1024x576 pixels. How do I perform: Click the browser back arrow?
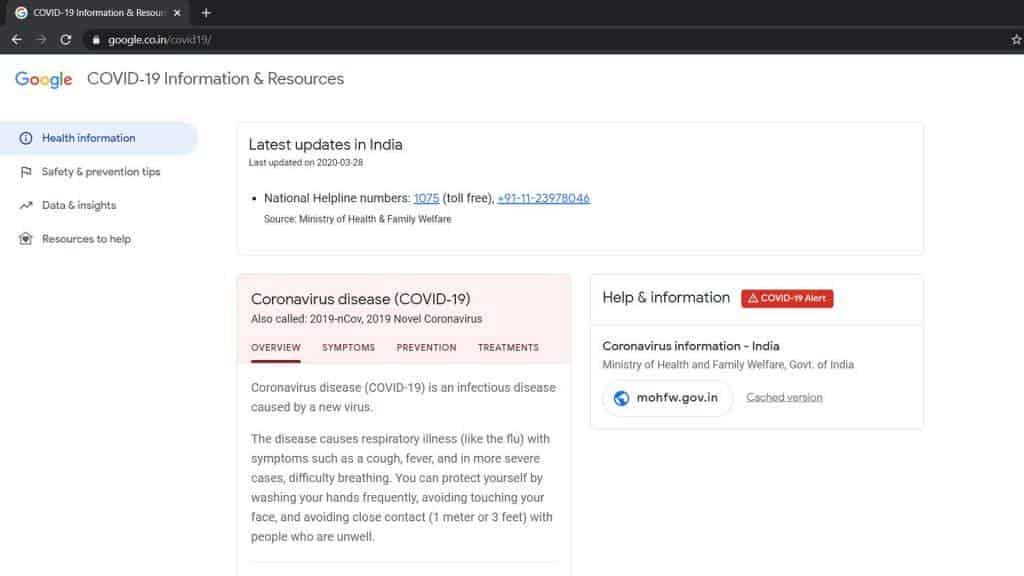pos(16,40)
